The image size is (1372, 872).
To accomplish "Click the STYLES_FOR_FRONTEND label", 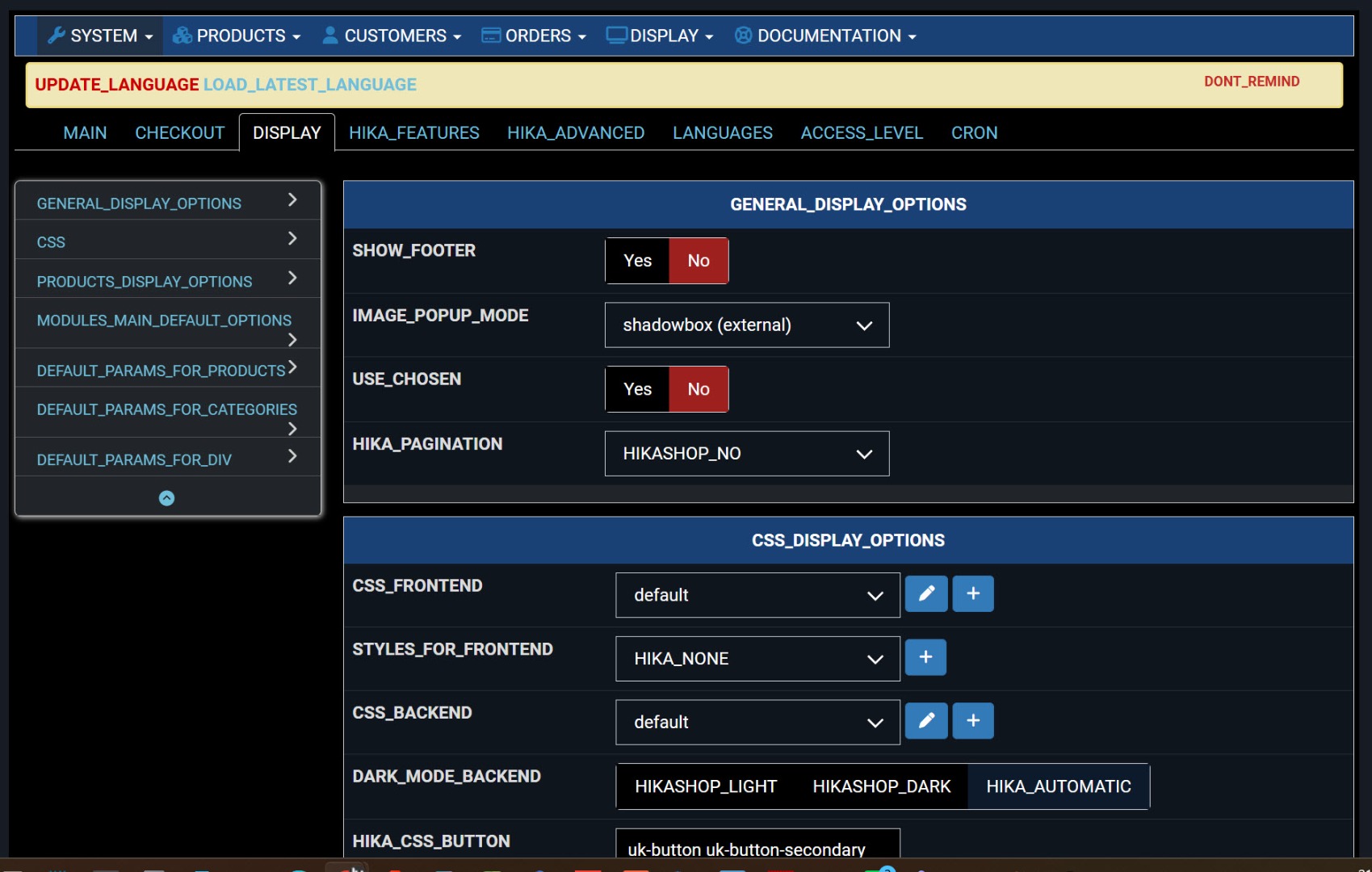I will [453, 650].
